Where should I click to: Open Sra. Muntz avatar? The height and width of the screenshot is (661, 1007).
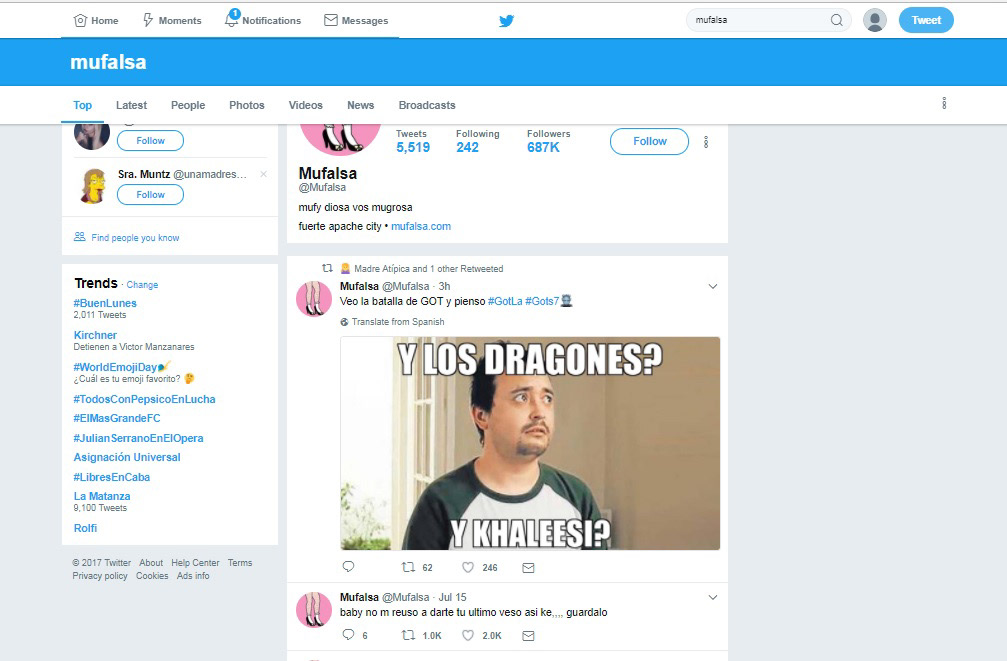(x=93, y=186)
